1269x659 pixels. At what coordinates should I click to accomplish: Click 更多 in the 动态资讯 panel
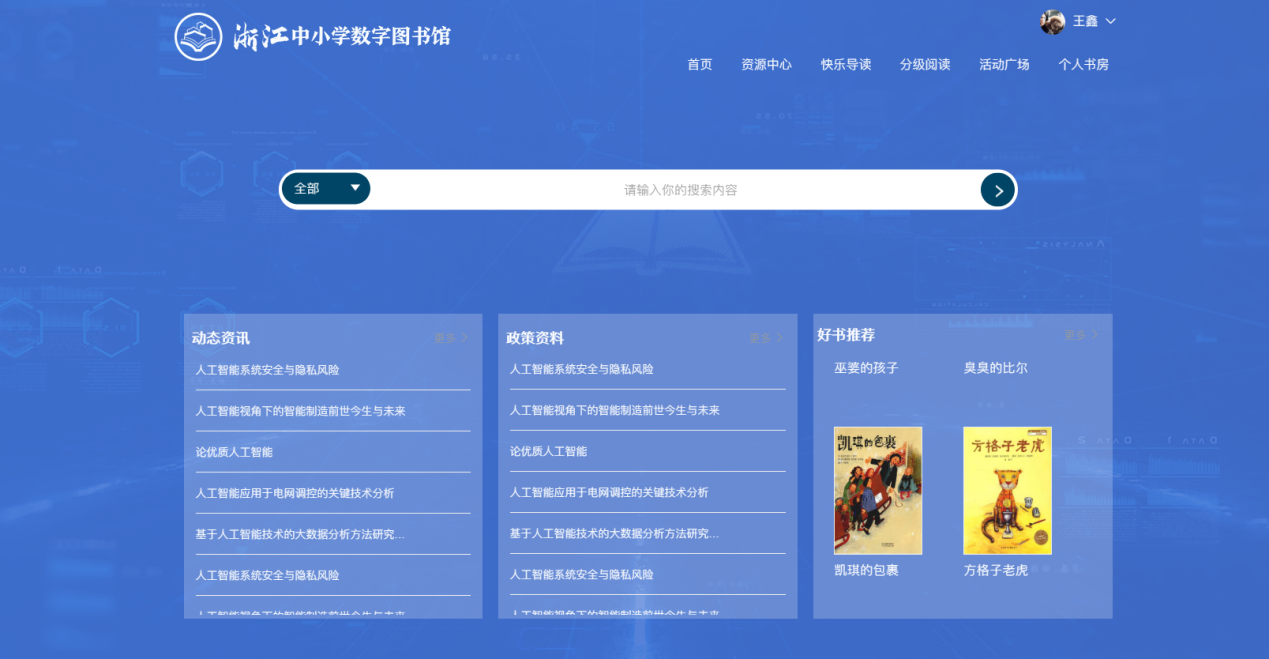click(x=450, y=338)
